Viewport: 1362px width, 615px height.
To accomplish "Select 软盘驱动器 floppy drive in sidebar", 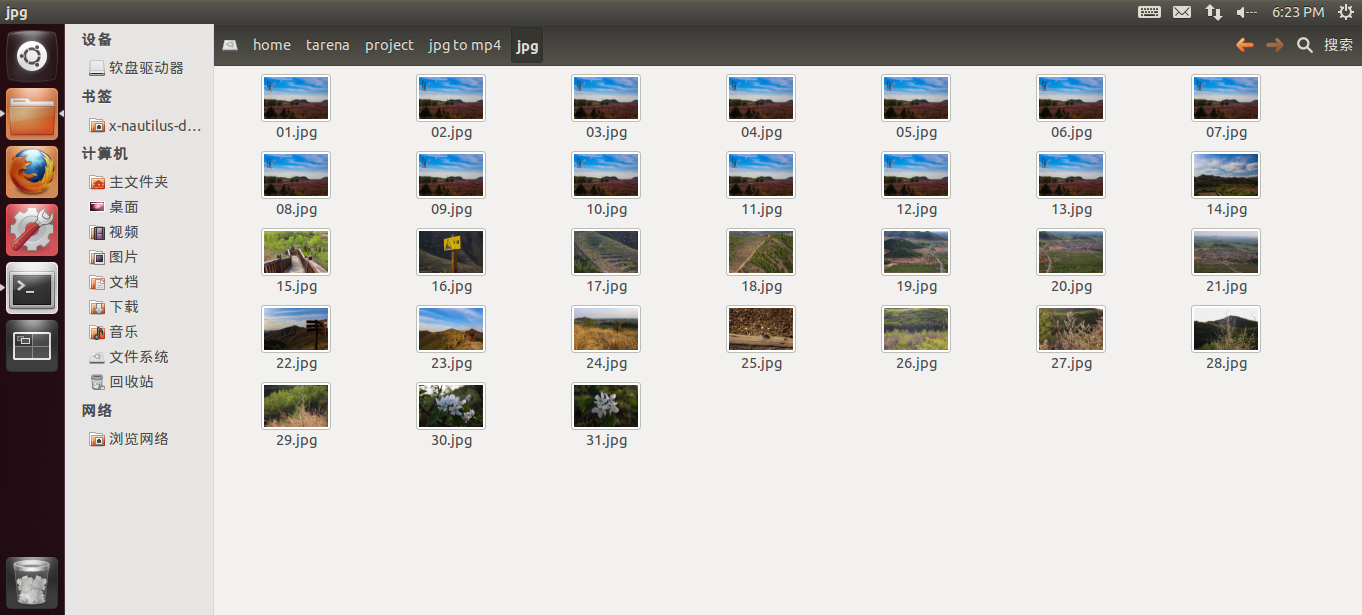I will (136, 68).
